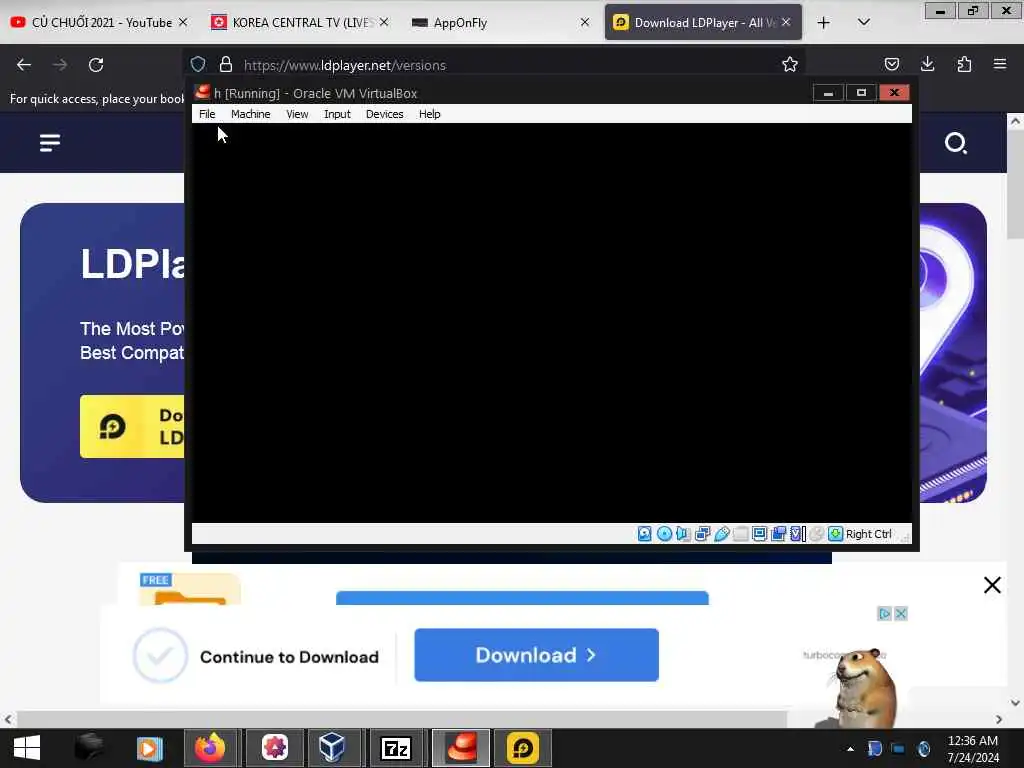Click the network adapters icon in VirtualBox status bar
Image resolution: width=1024 pixels, height=768 pixels.
[703, 534]
